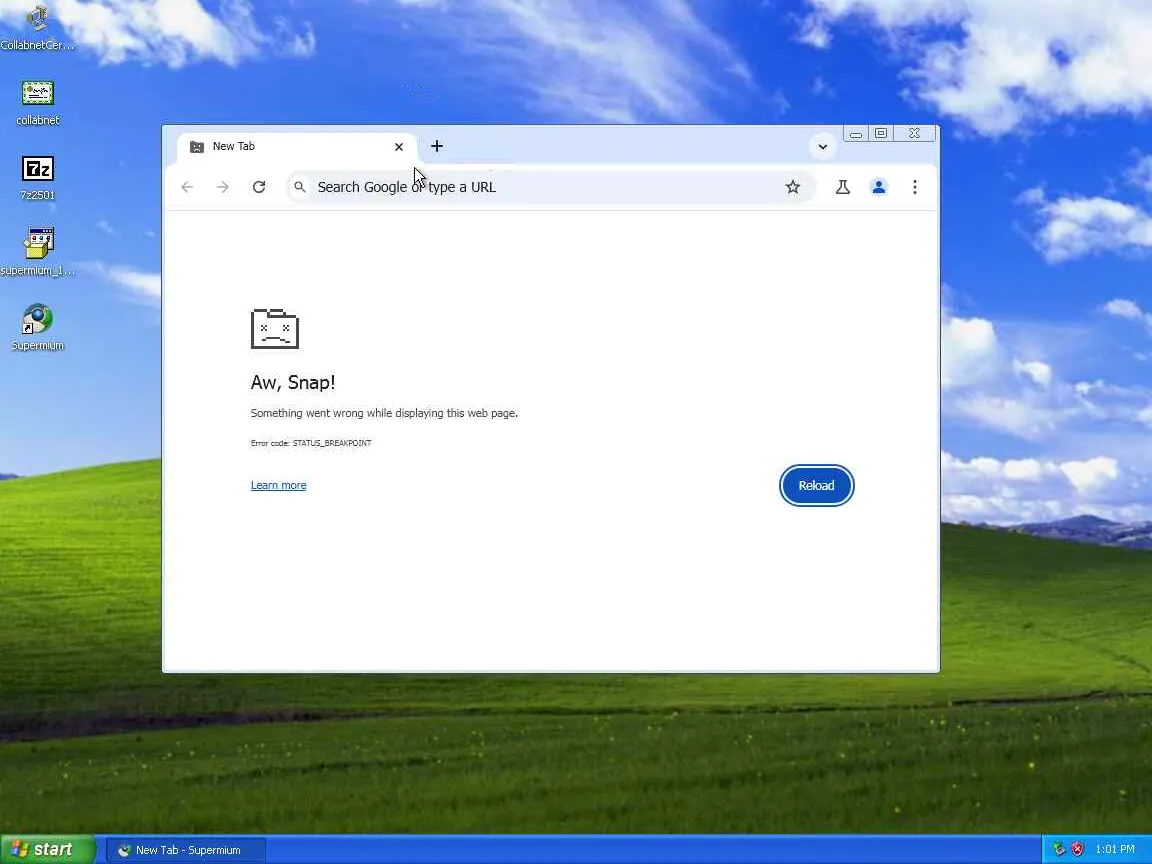Click the Aw, Snap! heading
The width and height of the screenshot is (1152, 864).
pyautogui.click(x=293, y=382)
